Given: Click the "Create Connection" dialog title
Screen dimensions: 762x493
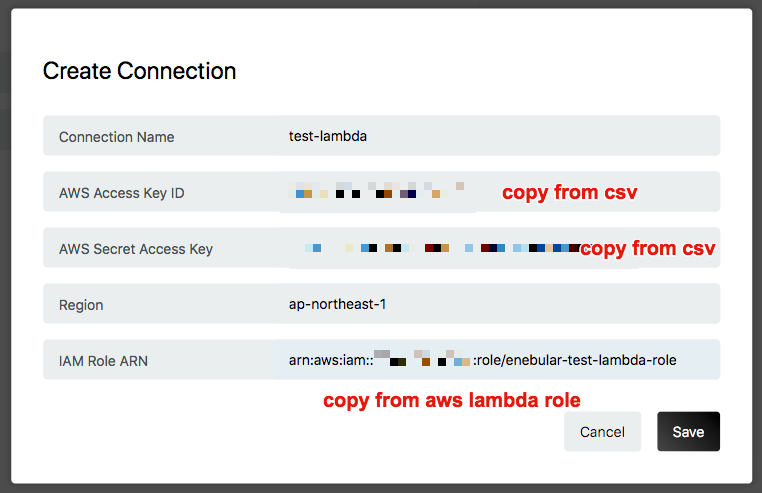Looking at the screenshot, I should coord(139,71).
